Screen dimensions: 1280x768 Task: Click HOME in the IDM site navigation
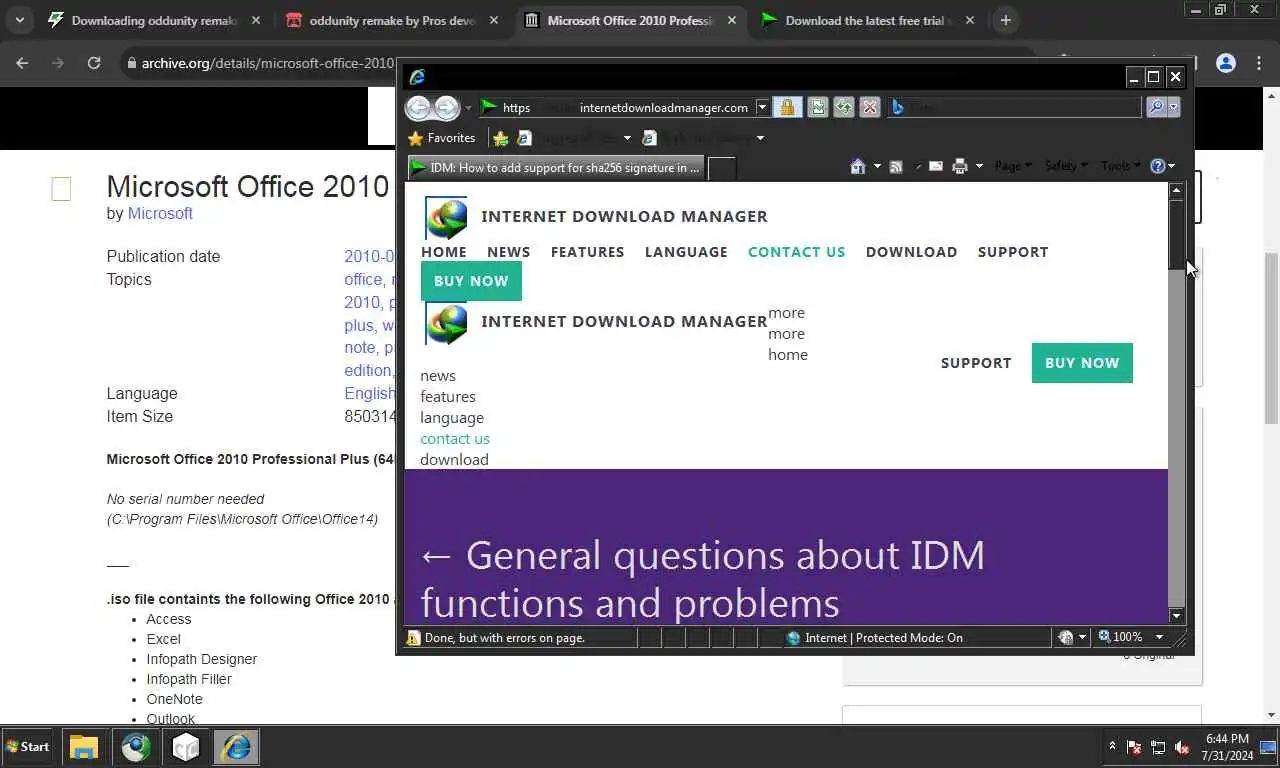444,252
